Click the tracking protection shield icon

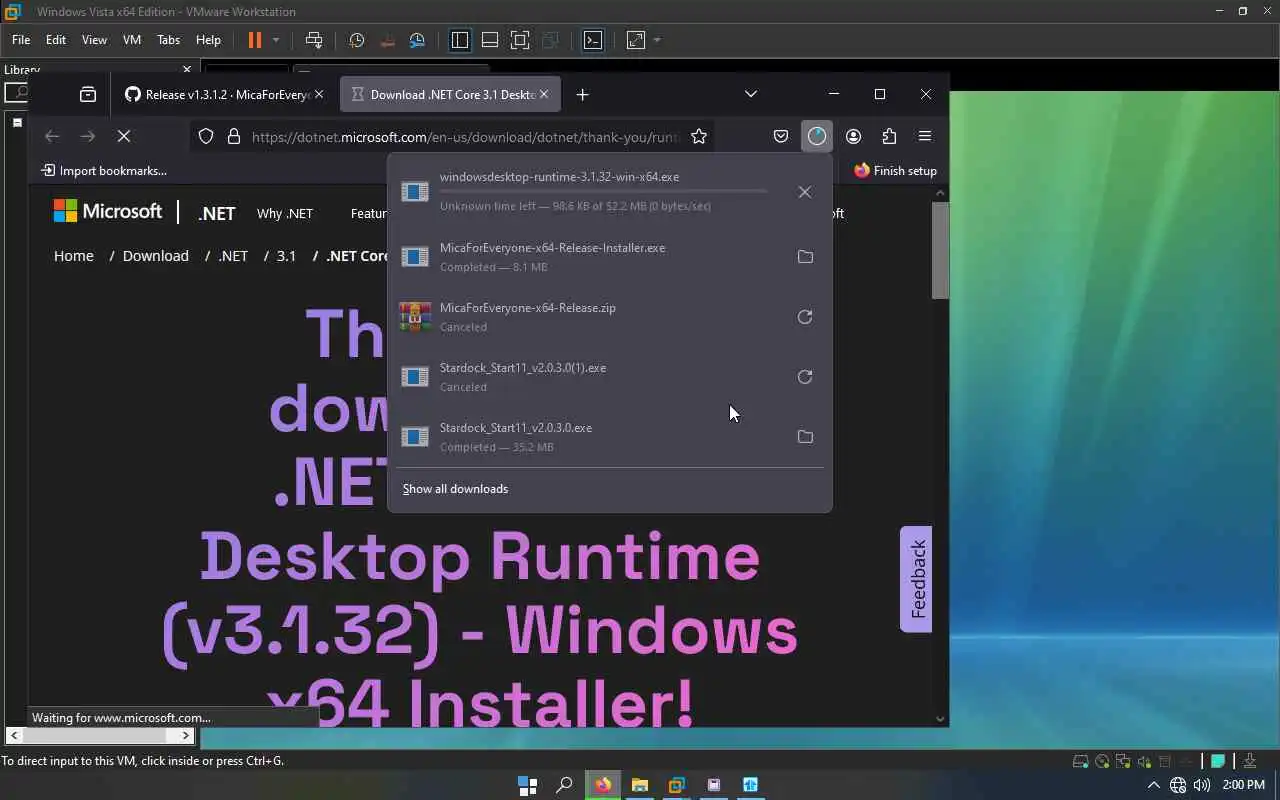[206, 137]
